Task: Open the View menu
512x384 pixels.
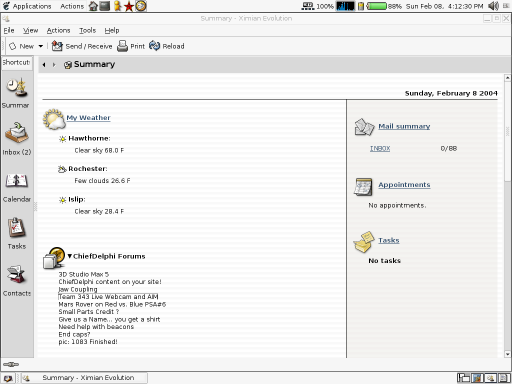Action: coord(30,30)
